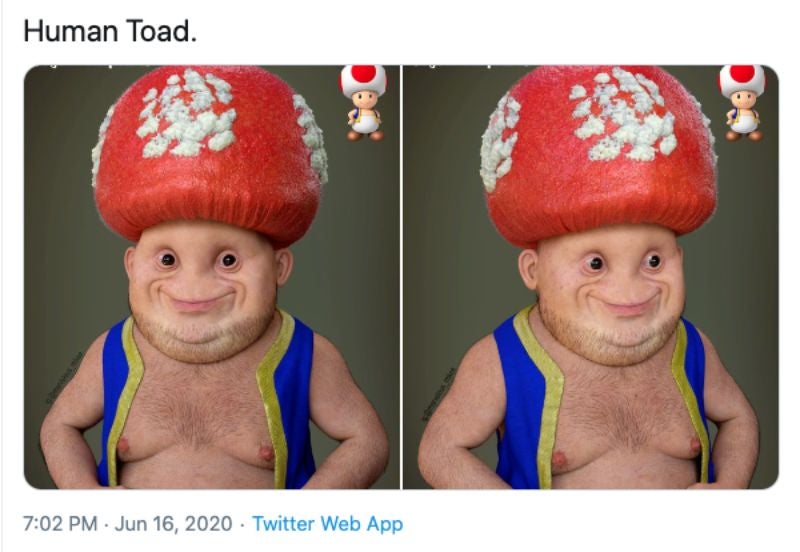The width and height of the screenshot is (800, 552).
Task: Click blue vest in the right image
Action: 521,400
